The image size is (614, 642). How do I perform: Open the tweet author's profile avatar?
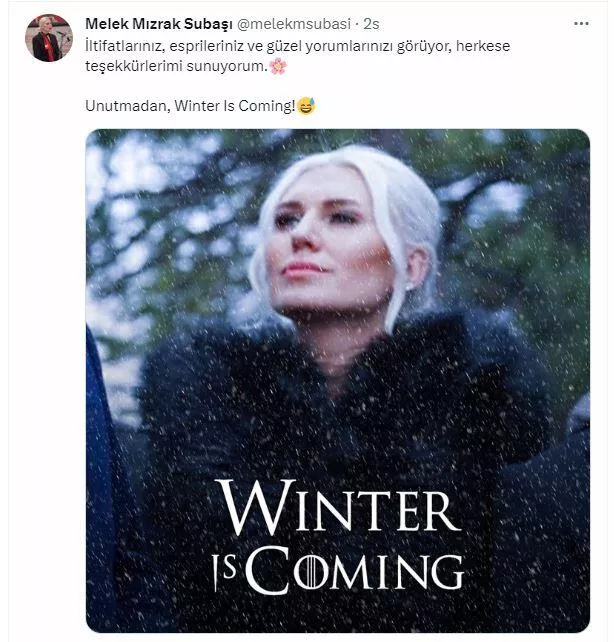pos(47,38)
